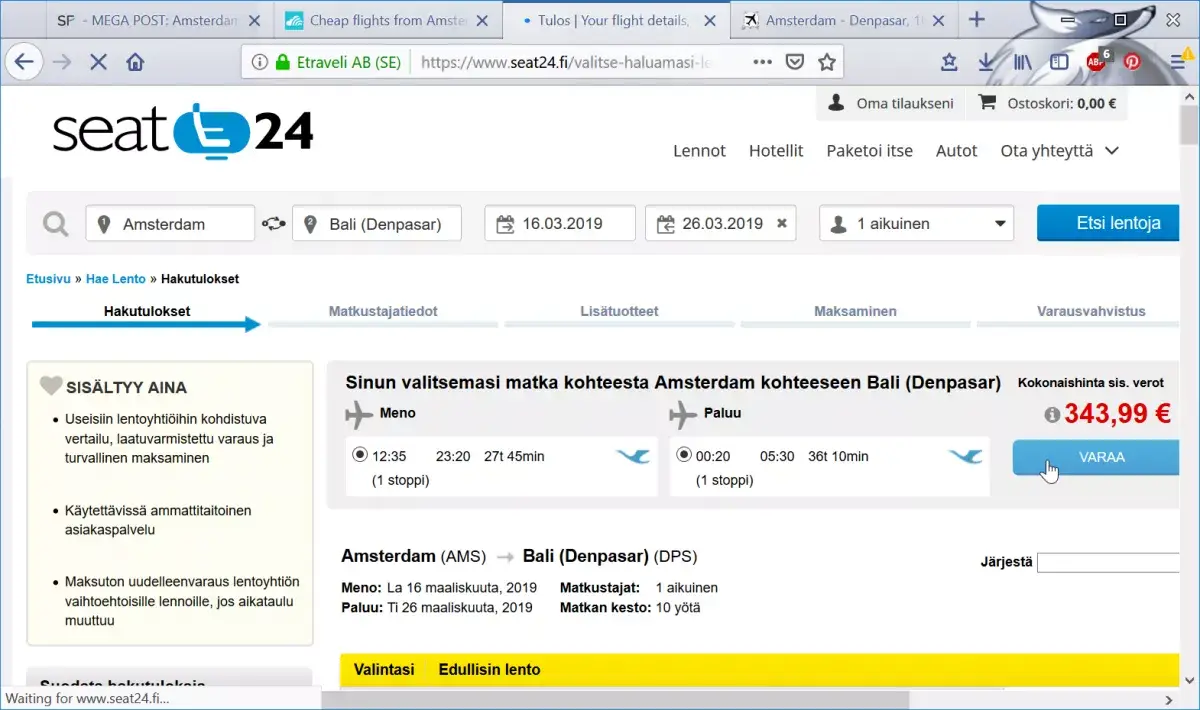Open the Järjestä sort dropdown
The image size is (1200, 710).
coord(1108,562)
